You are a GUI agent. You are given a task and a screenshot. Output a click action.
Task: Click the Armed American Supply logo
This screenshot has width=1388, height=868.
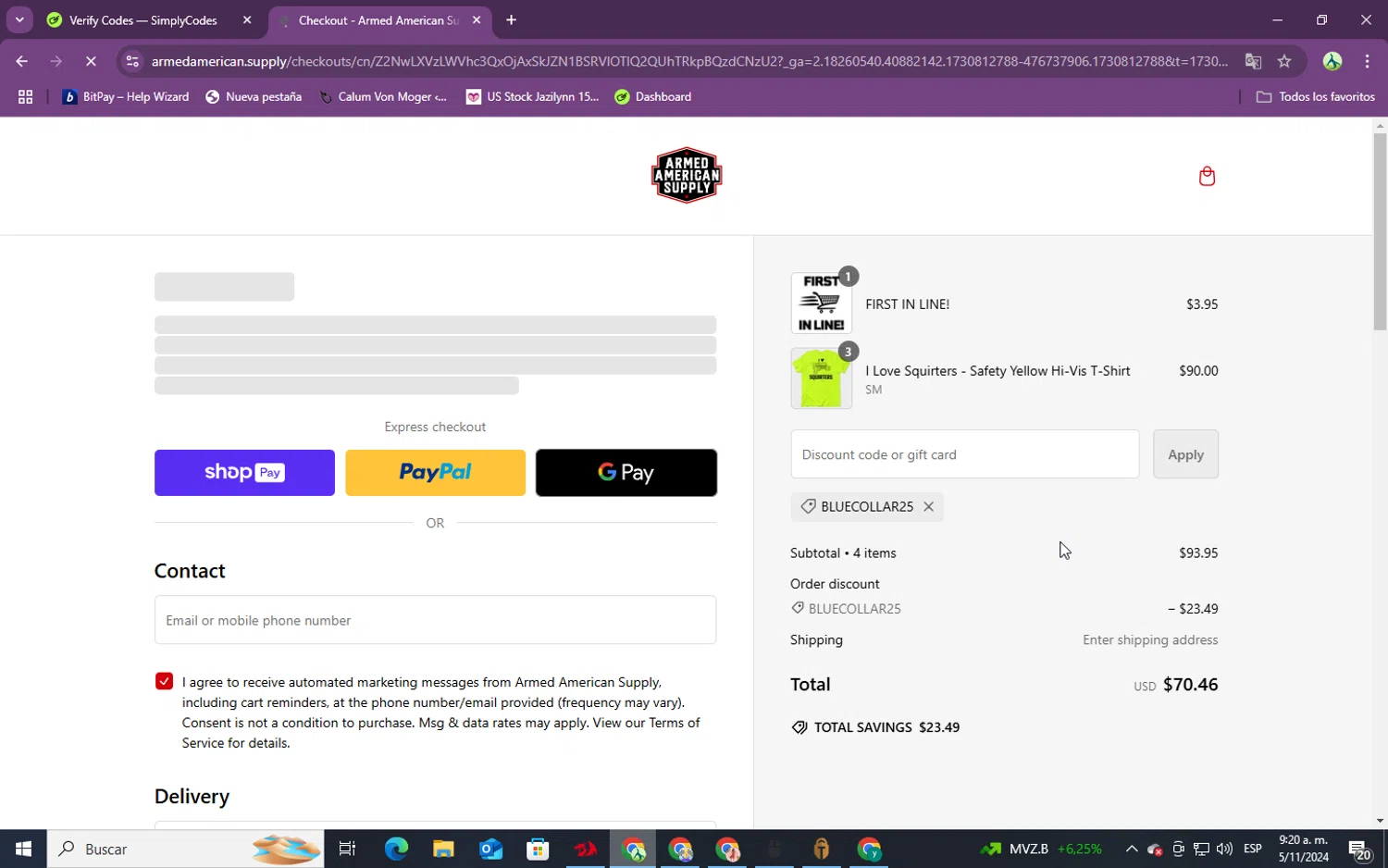(x=687, y=175)
